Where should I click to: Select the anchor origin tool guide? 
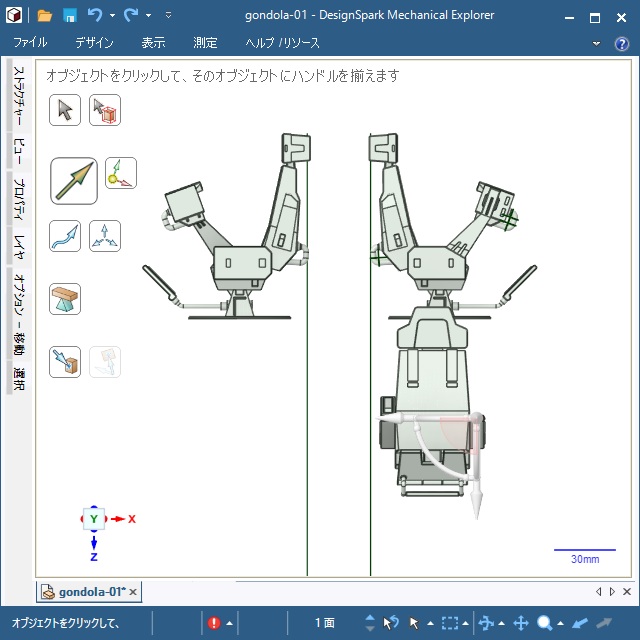pos(121,173)
